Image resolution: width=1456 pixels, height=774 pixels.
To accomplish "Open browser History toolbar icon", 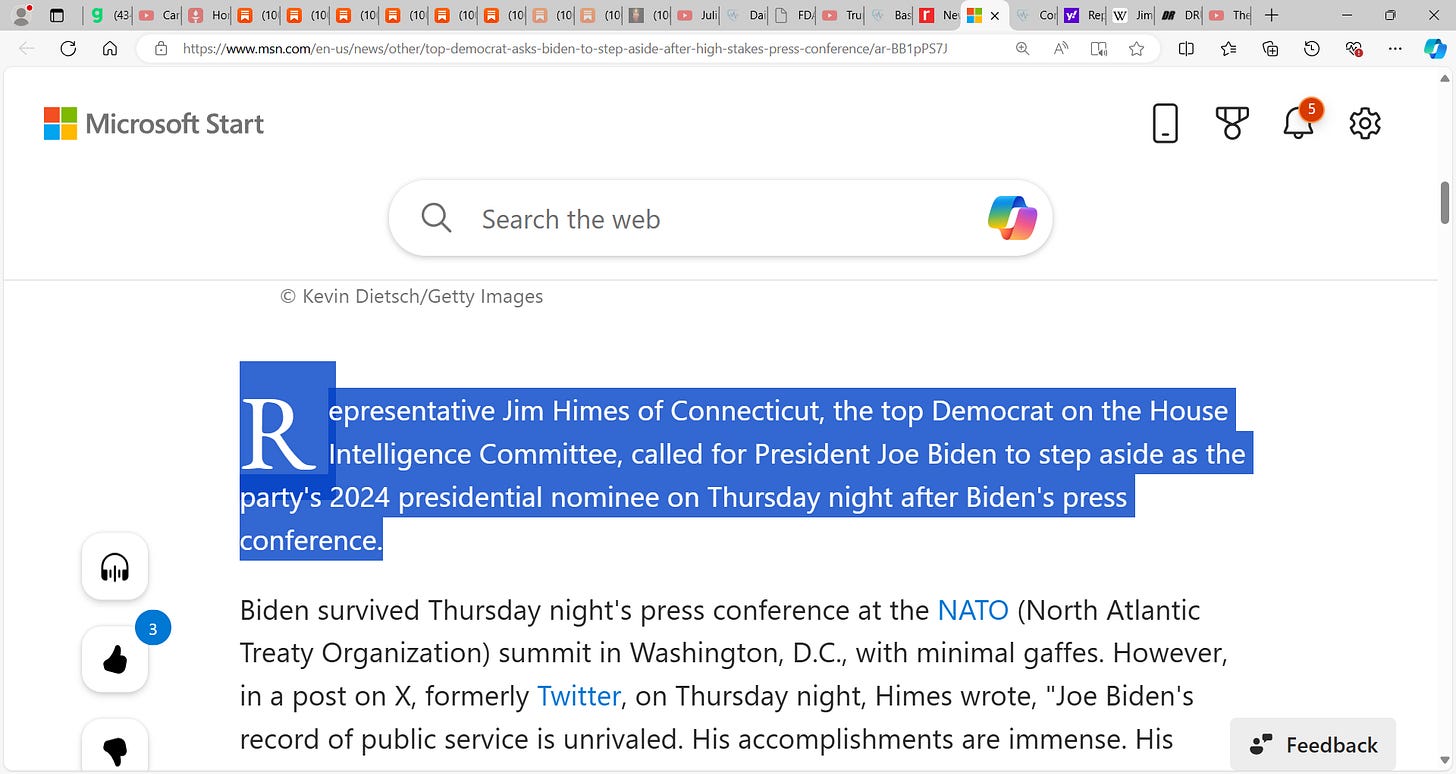I will coord(1312,48).
